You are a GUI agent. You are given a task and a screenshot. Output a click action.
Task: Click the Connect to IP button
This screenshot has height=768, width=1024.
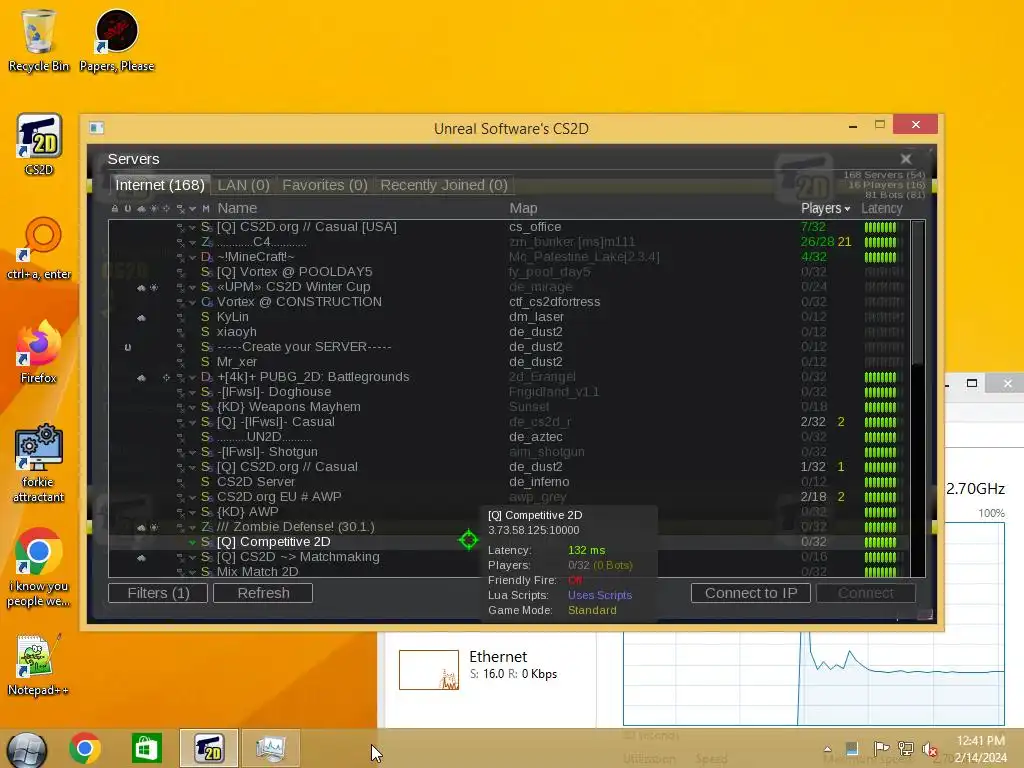751,593
